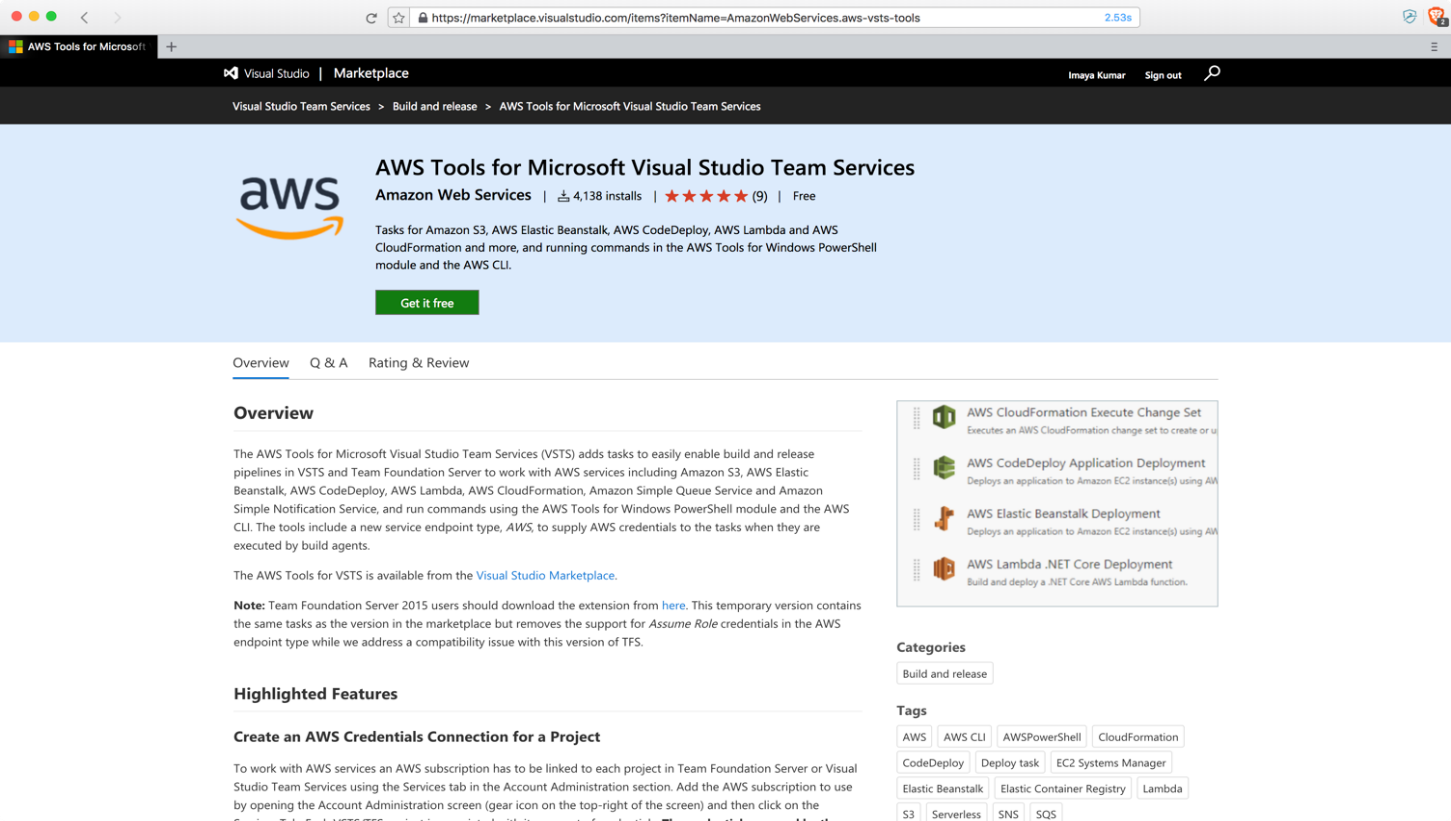The width and height of the screenshot is (1451, 821).
Task: Click the AWS extension logo
Action: coord(290,207)
